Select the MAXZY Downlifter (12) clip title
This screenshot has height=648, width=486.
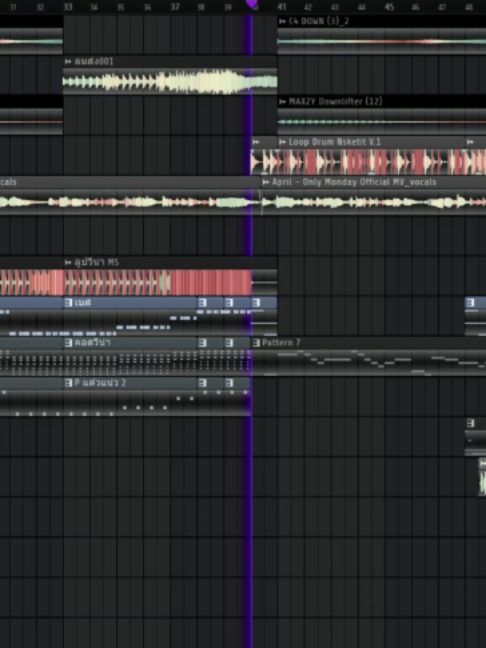point(336,102)
